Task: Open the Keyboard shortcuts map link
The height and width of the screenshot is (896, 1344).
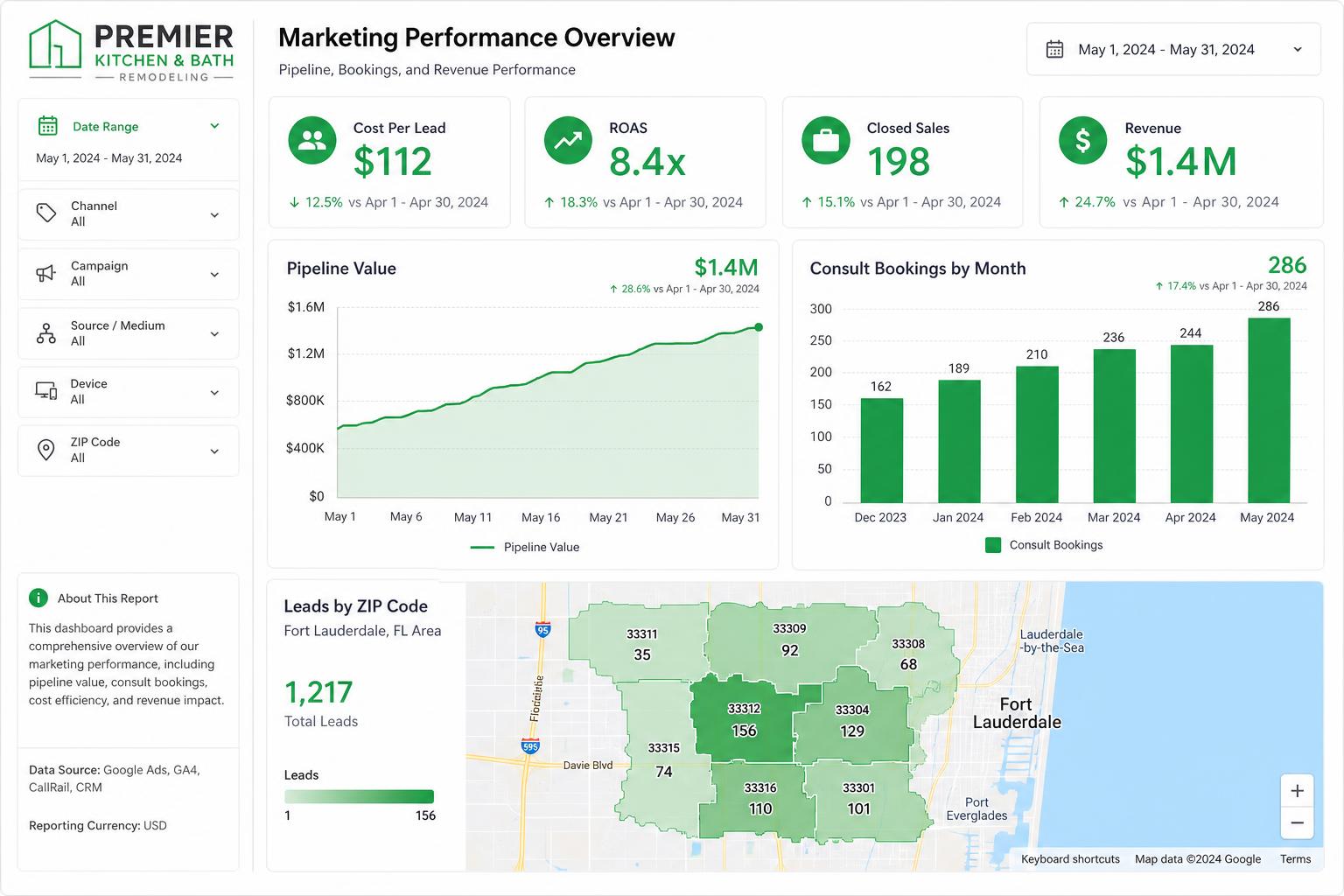Action: tap(1070, 859)
